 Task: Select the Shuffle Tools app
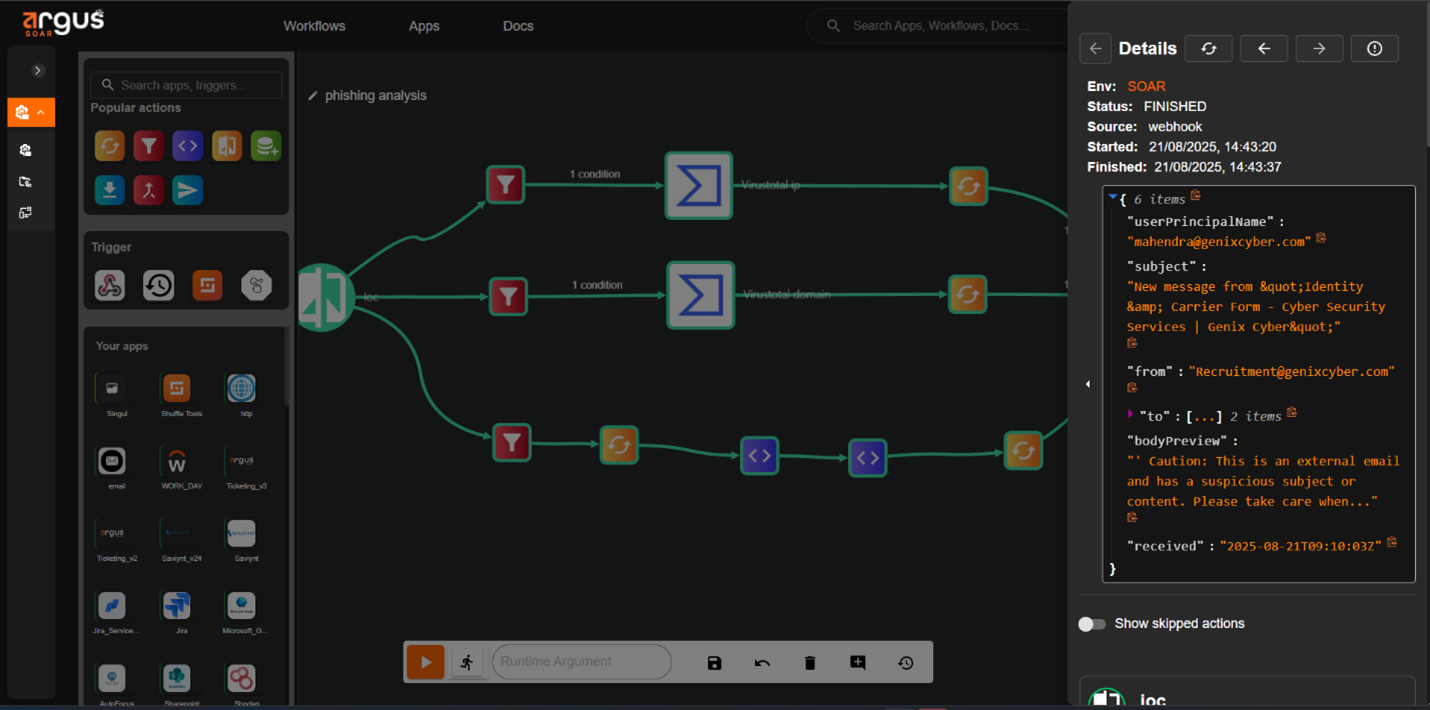[177, 388]
